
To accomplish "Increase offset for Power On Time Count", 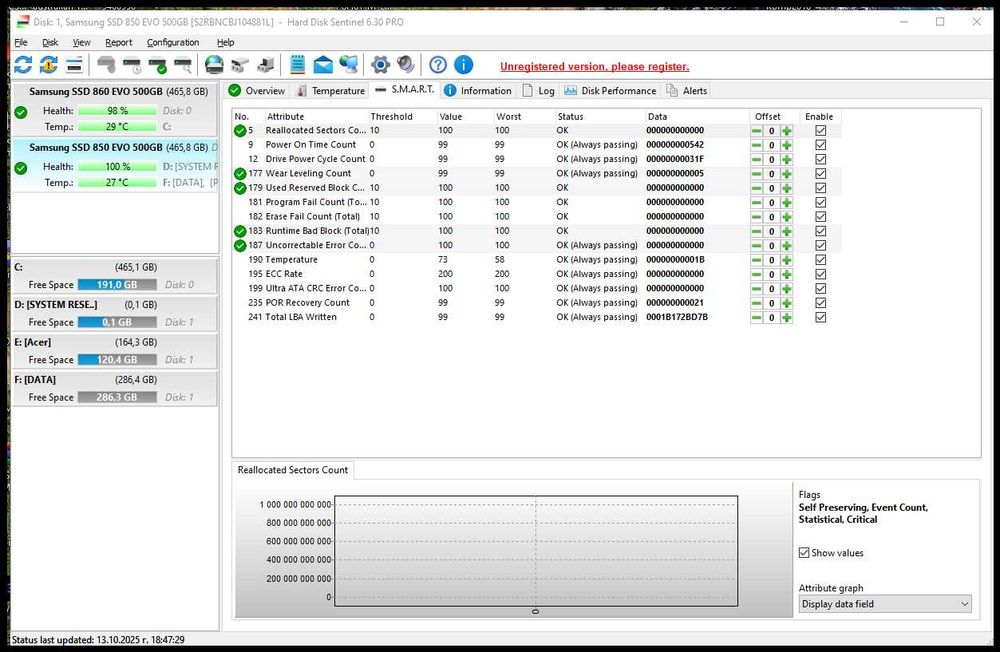I will pos(787,145).
